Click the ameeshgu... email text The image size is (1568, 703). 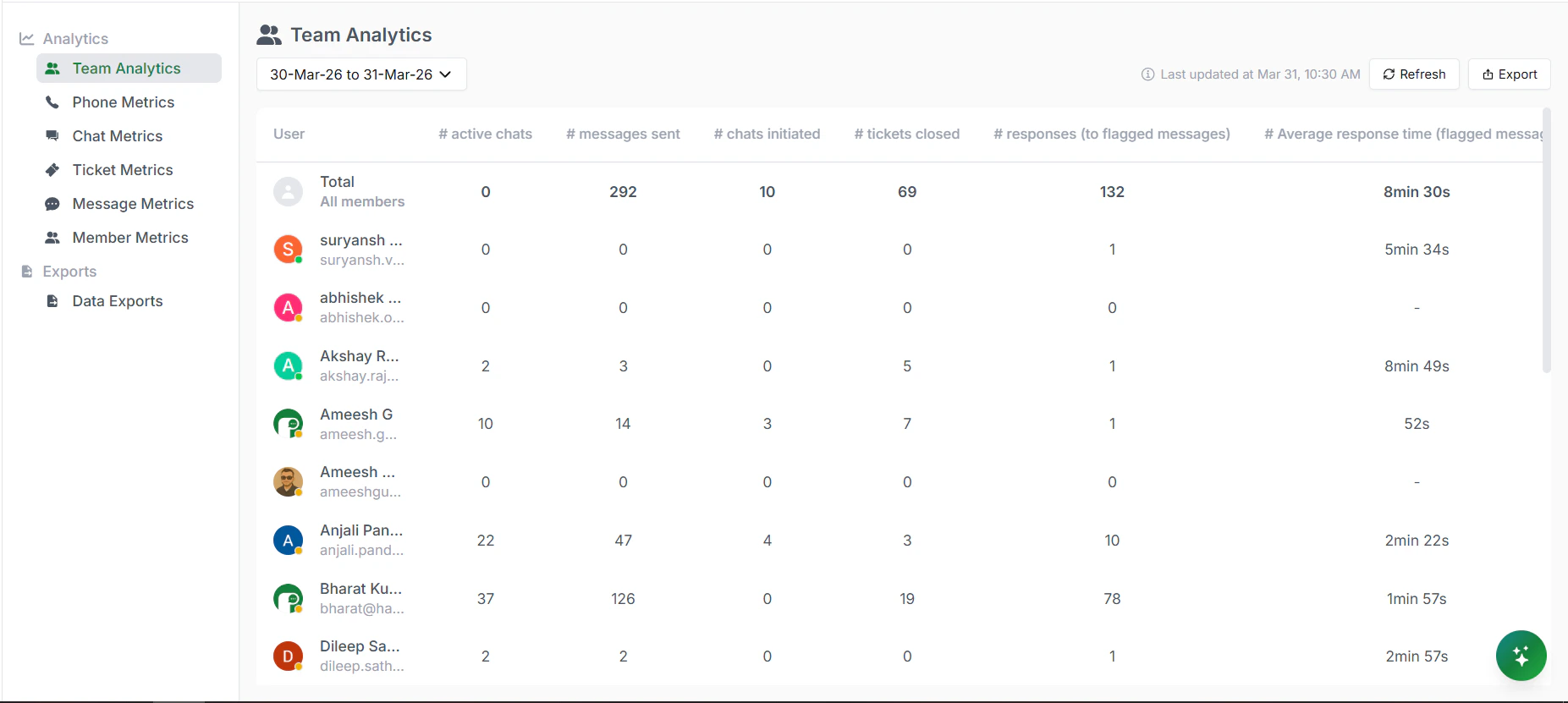pos(360,492)
